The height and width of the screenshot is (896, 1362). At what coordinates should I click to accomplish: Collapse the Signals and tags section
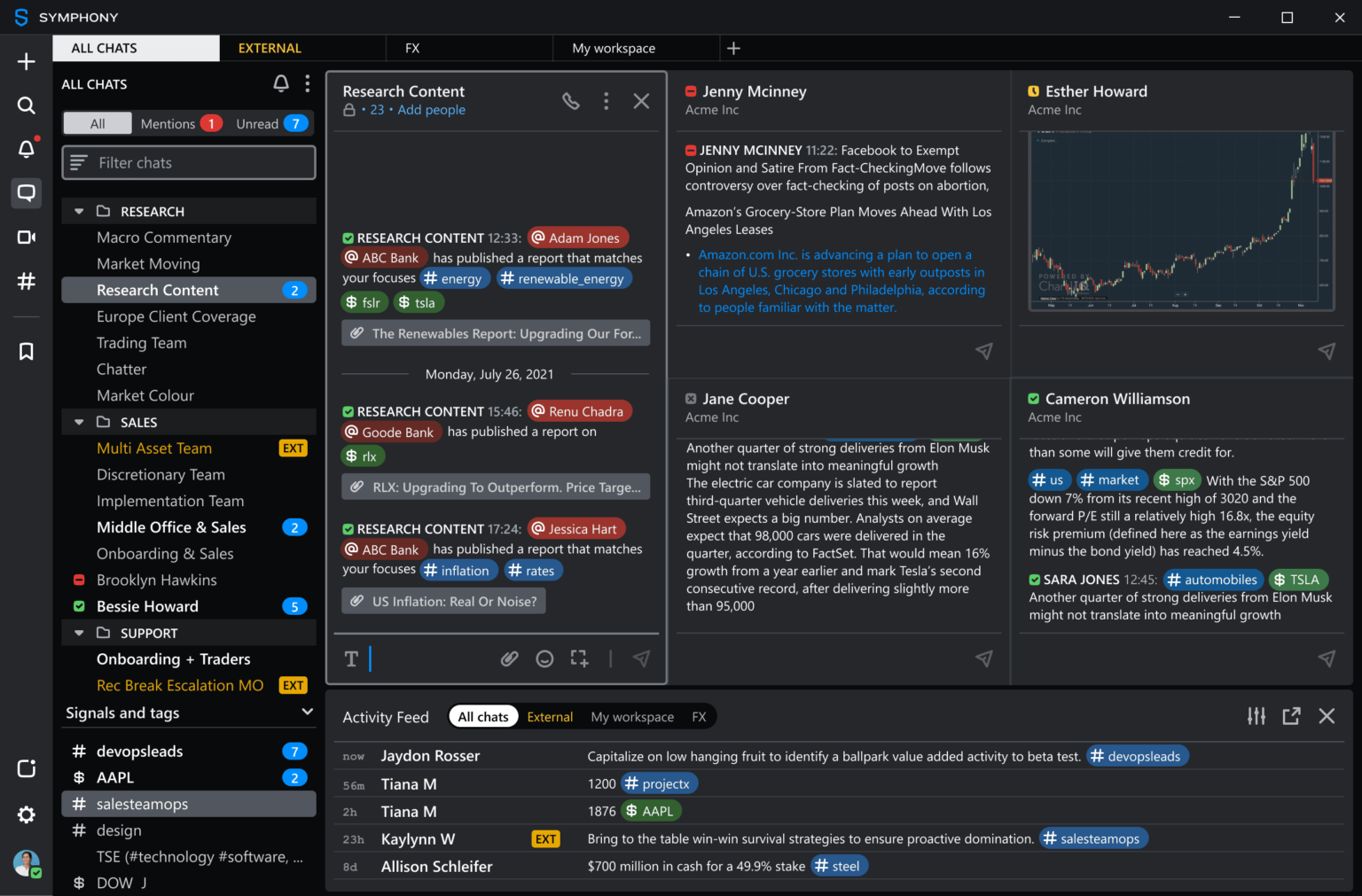[308, 713]
